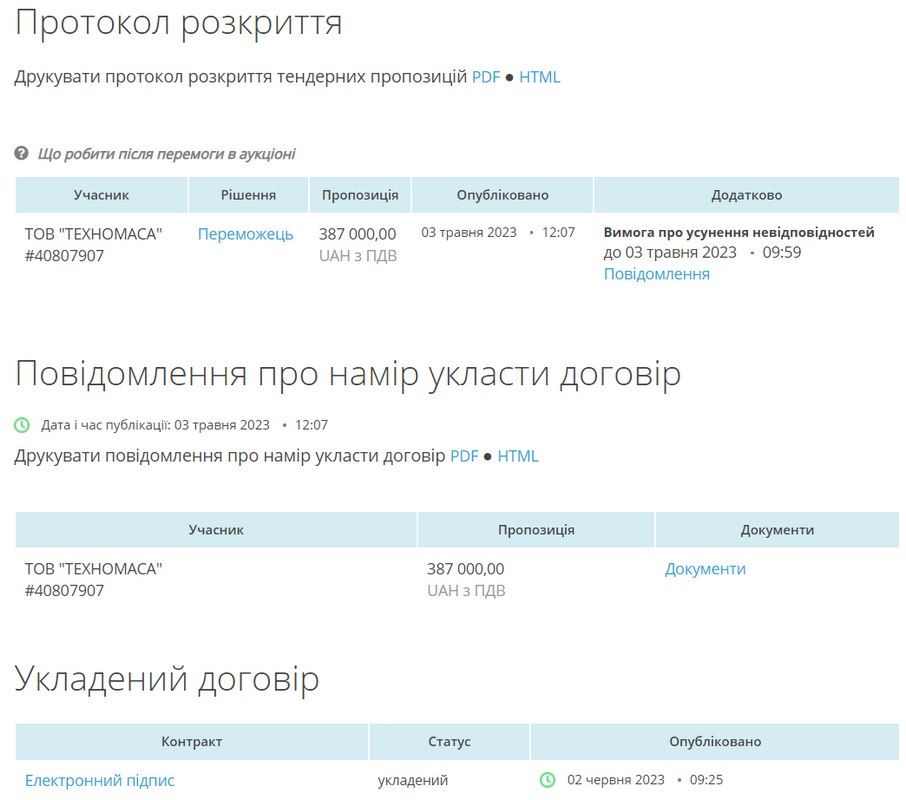Open the HTML version of the disclosure protocol
Screen dimensions: 906x800
point(541,76)
